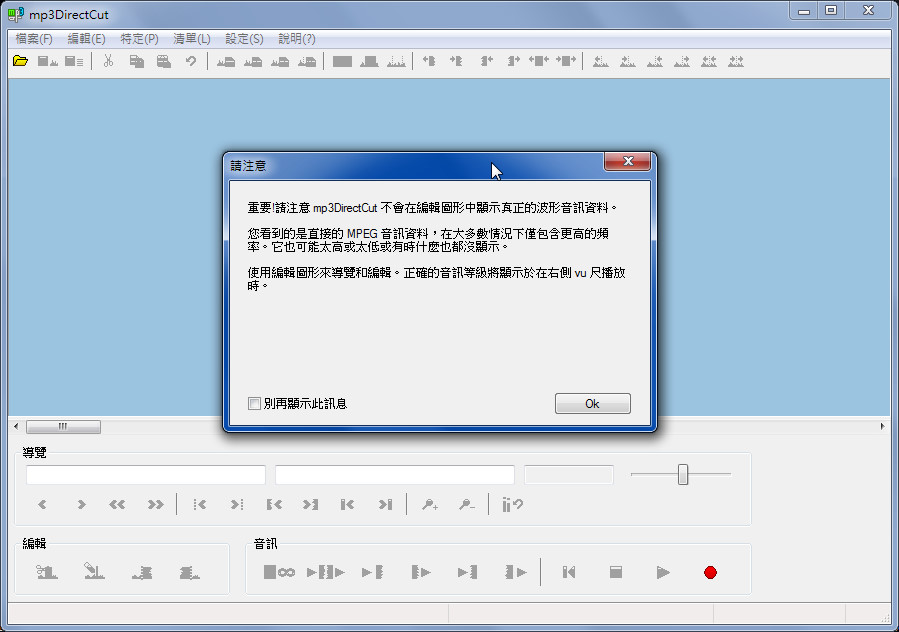Image resolution: width=899 pixels, height=632 pixels.
Task: Click the red record button
Action: 710,572
